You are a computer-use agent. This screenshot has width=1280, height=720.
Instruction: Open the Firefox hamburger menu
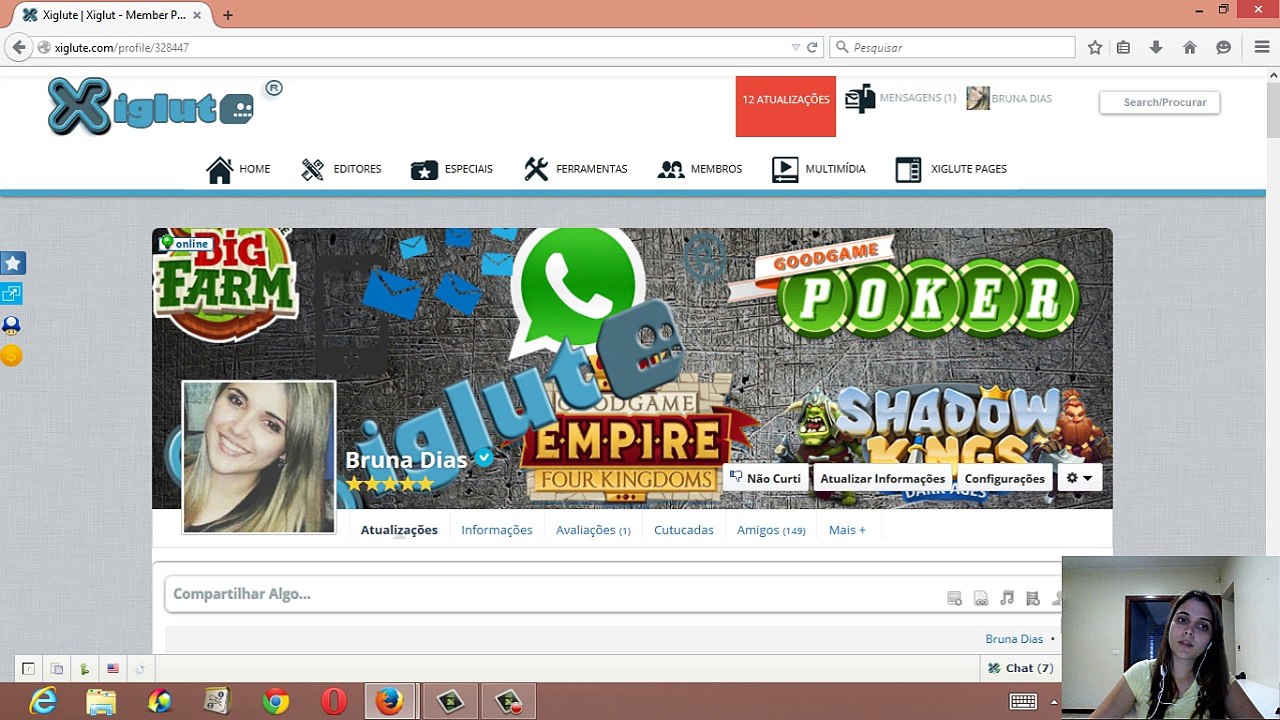(x=1262, y=47)
